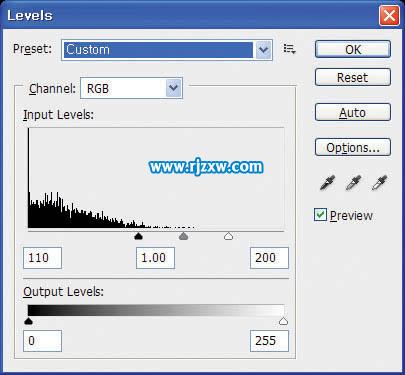This screenshot has height=375, width=405.
Task: Click the gamma field showing 1.00
Action: pos(155,258)
